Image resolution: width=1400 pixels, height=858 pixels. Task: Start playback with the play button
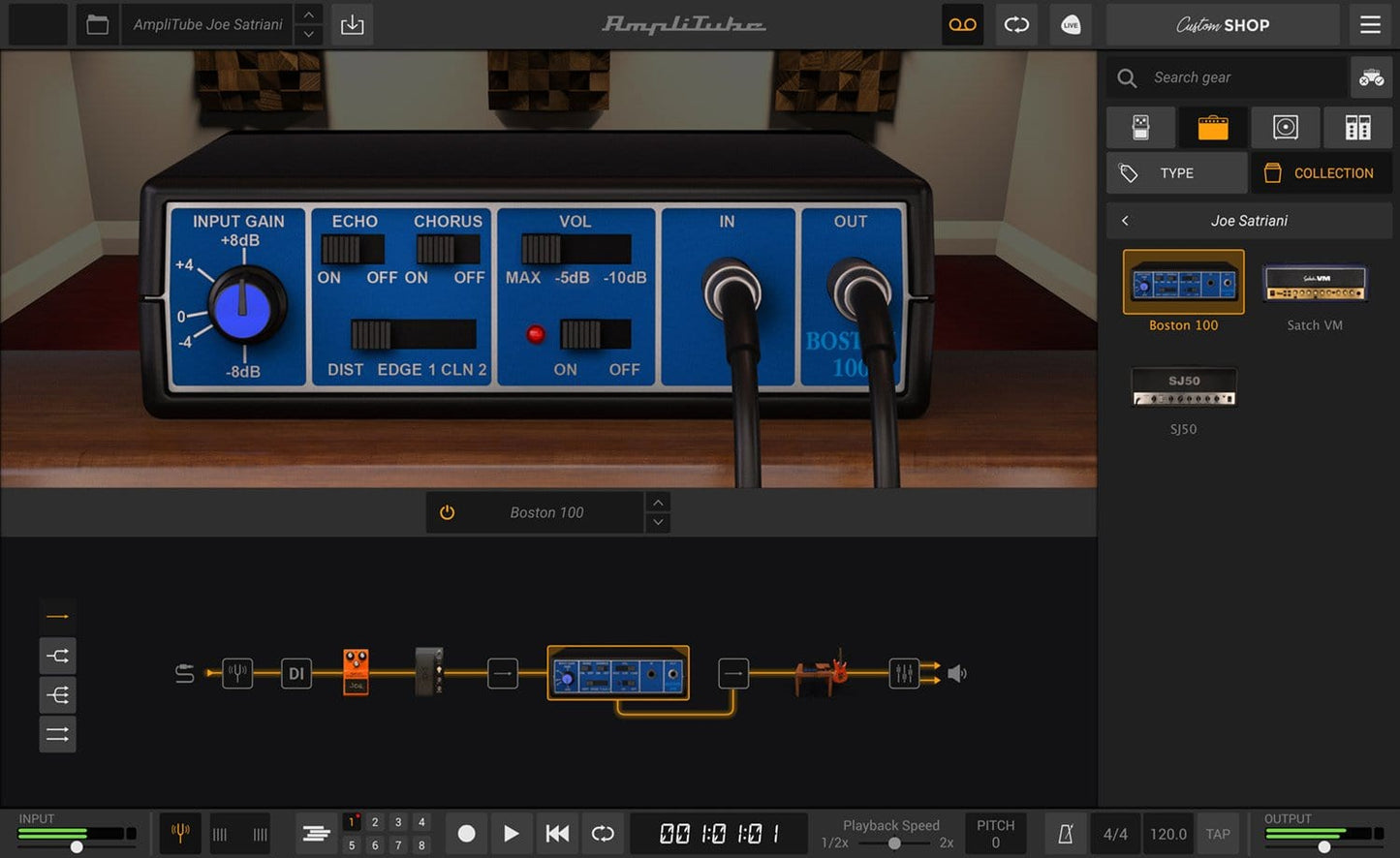point(512,833)
